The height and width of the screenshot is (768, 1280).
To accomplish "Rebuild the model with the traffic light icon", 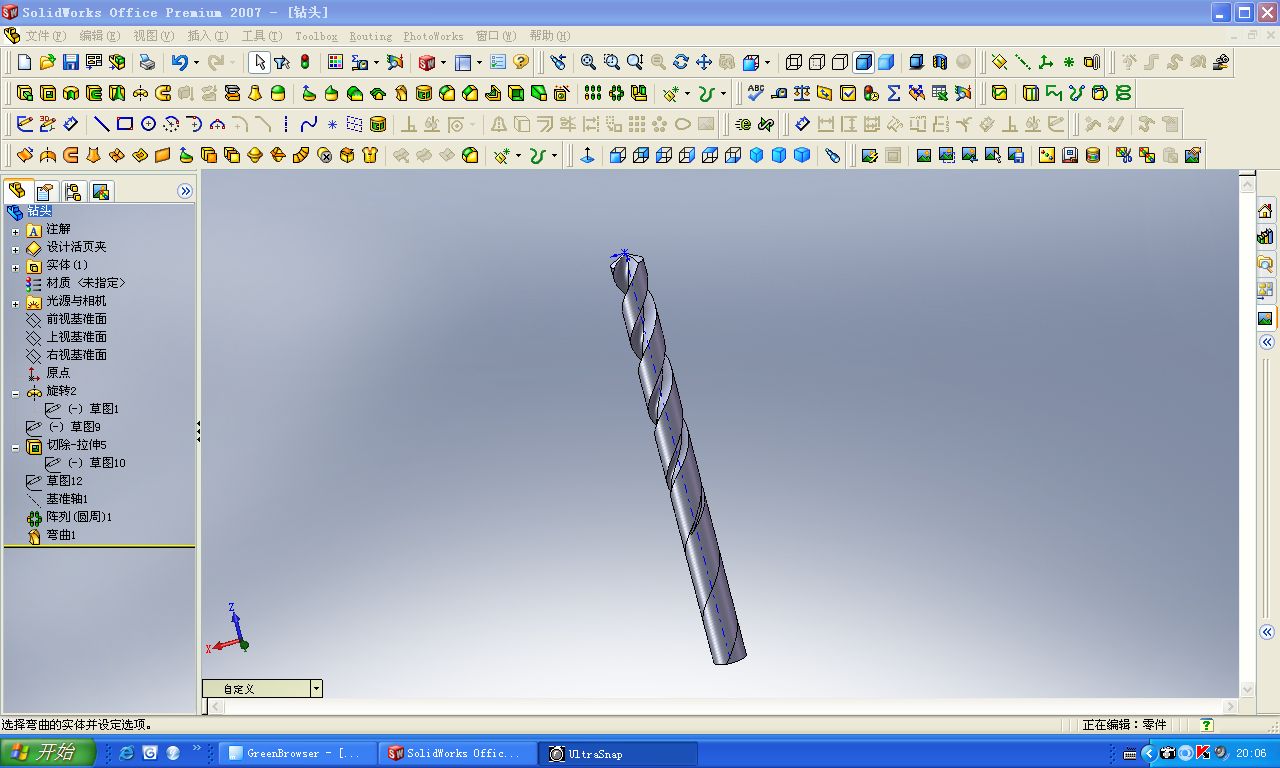I will 305,62.
